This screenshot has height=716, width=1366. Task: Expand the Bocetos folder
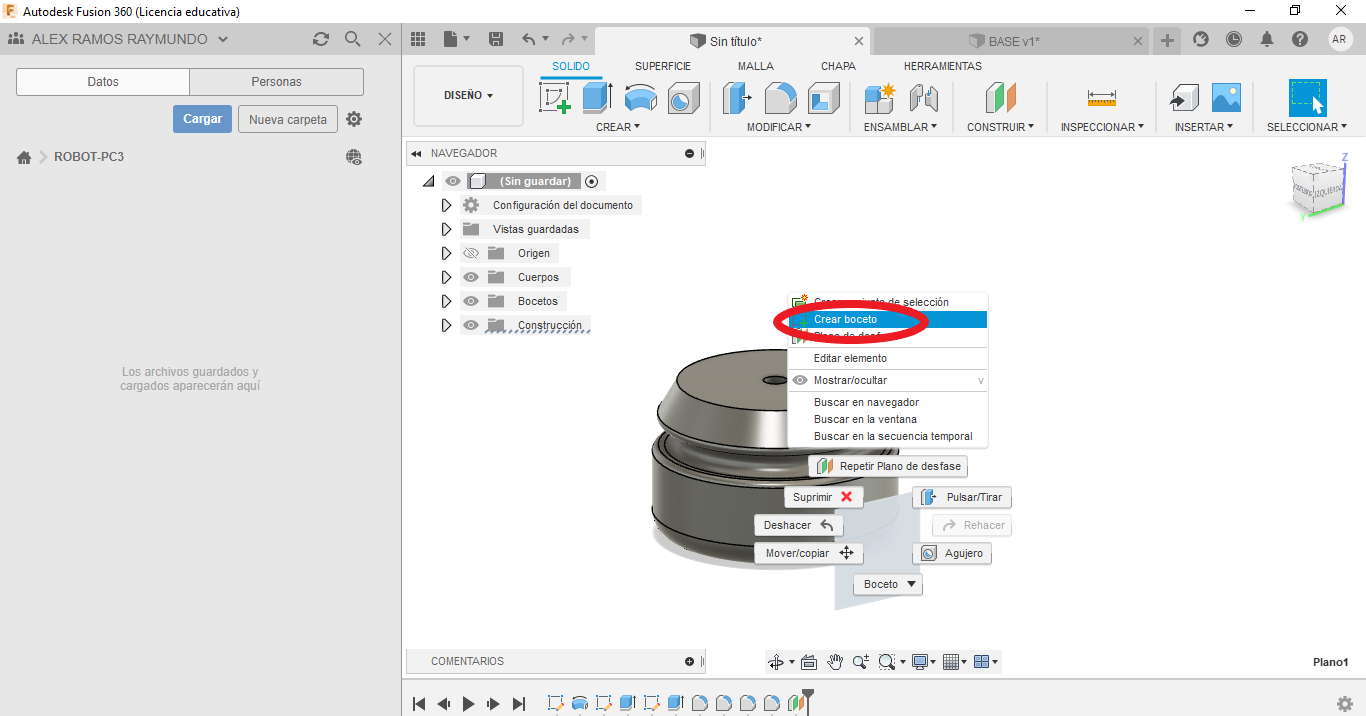447,301
